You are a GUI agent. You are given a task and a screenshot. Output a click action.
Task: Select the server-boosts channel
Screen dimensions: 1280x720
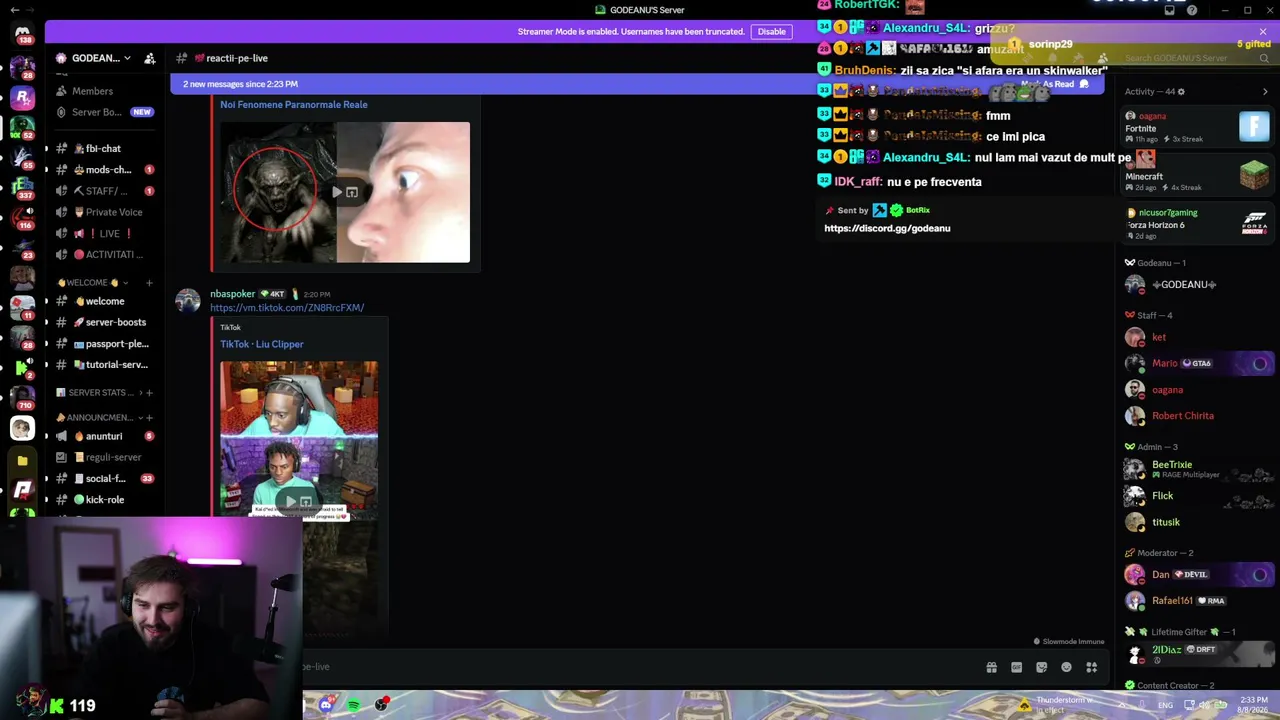tap(105, 322)
